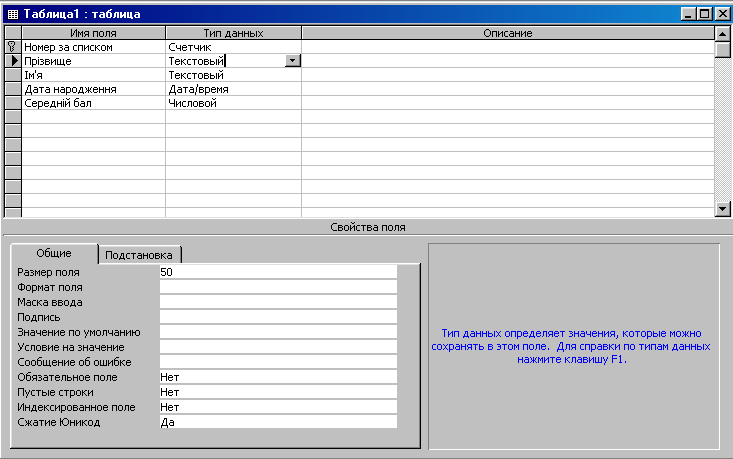Click the current row arrow selector for Прізвище

[x=13, y=61]
